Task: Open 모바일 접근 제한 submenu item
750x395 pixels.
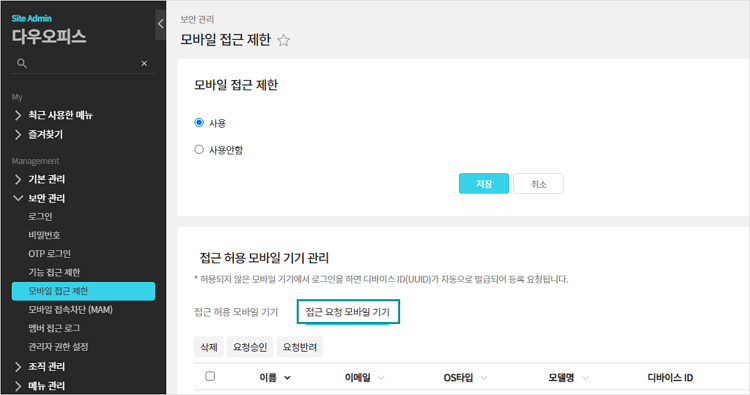Action: coord(83,291)
